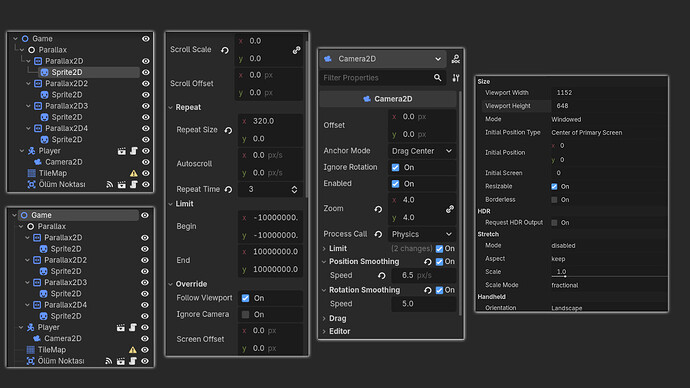
Task: Open the Process Call Physics dropdown
Action: pyautogui.click(x=422, y=234)
